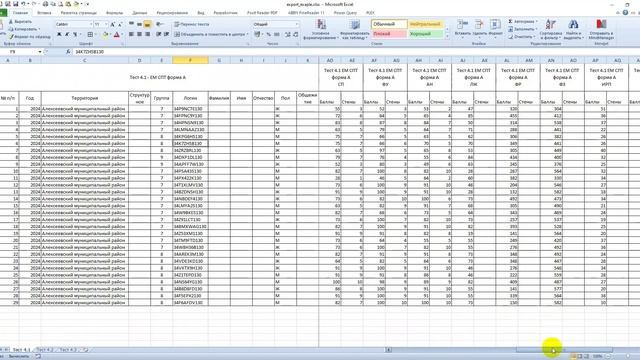The height and width of the screenshot is (360, 640).
Task: Select the Территория header cell
Action: 84,98
